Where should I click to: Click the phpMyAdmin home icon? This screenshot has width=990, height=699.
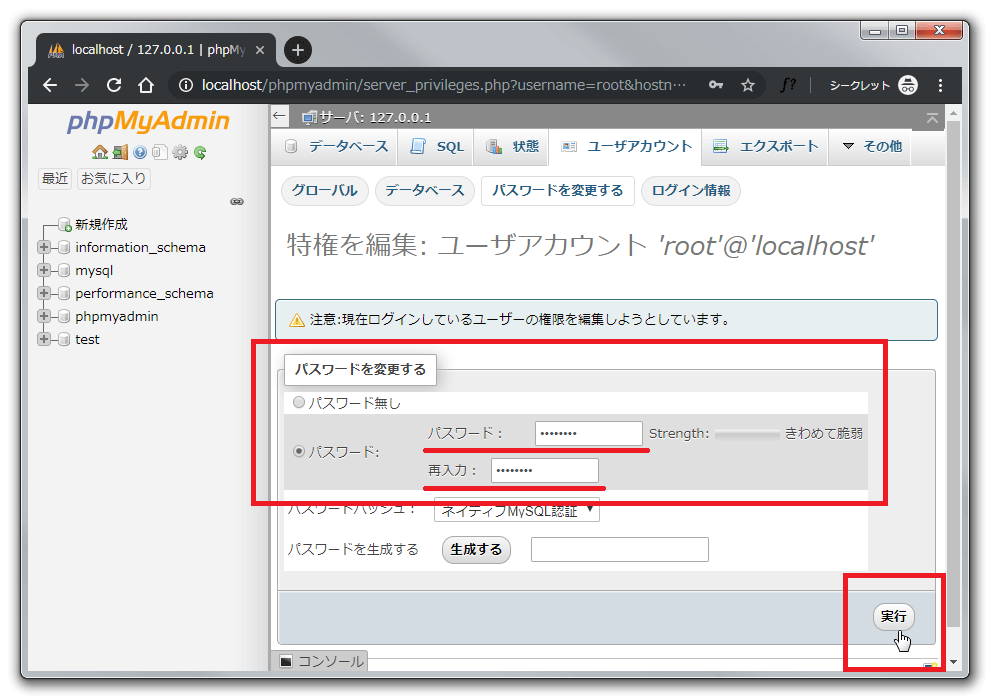pos(99,153)
